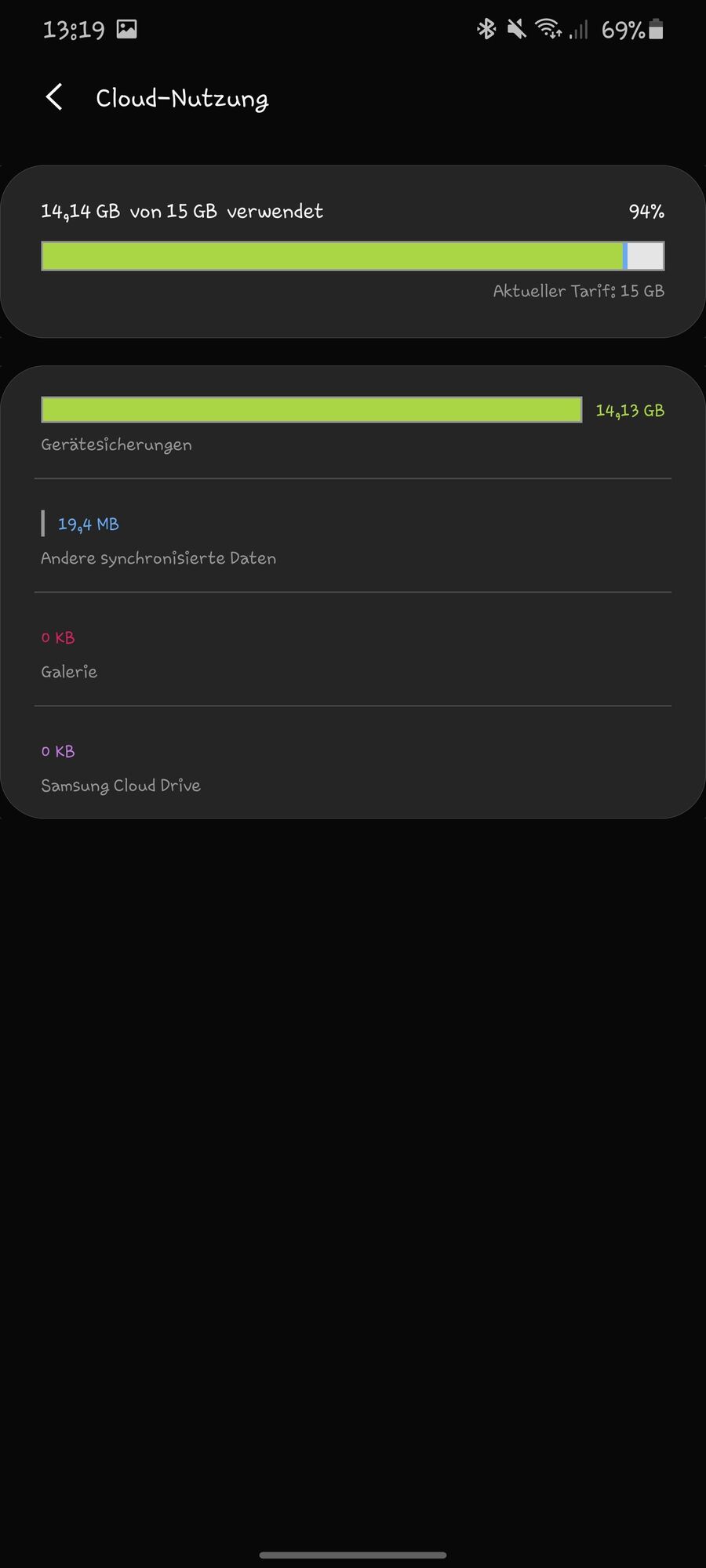
Task: Open Andere synchronisierte Daten entry
Action: click(x=353, y=535)
